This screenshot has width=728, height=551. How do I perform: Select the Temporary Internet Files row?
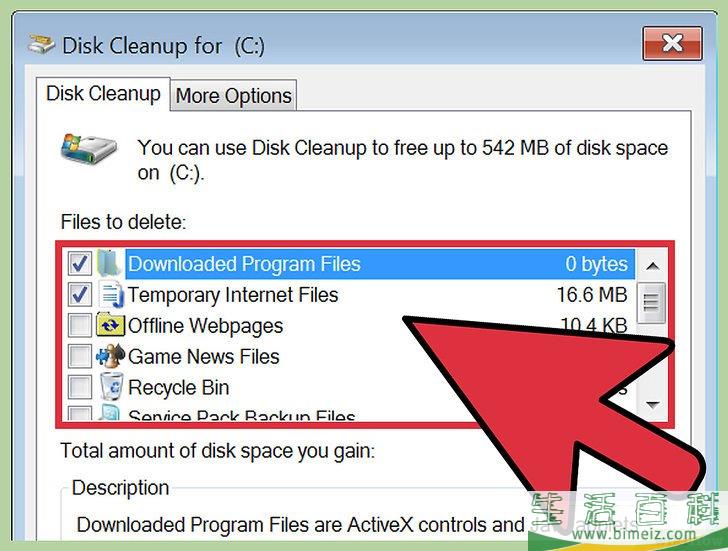348,295
